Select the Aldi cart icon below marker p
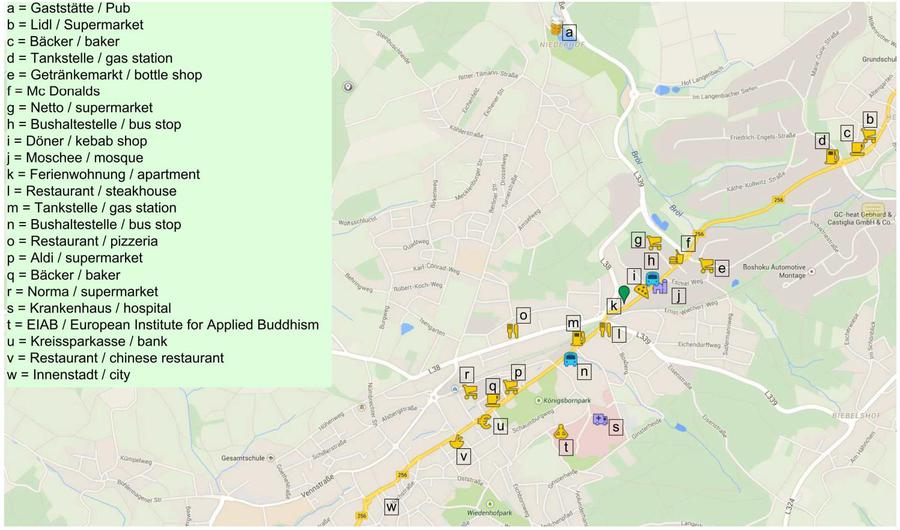 coord(510,386)
